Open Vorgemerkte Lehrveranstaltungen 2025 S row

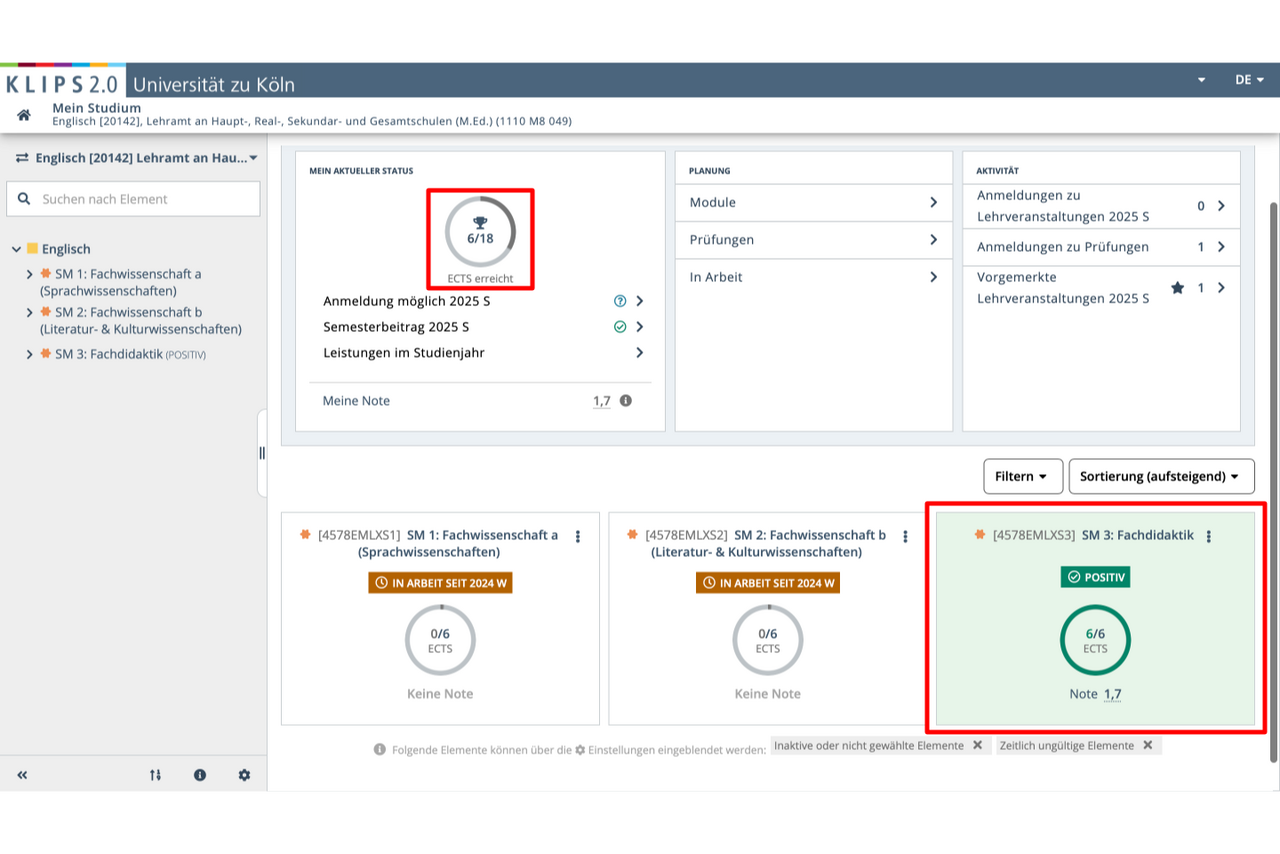point(1101,288)
